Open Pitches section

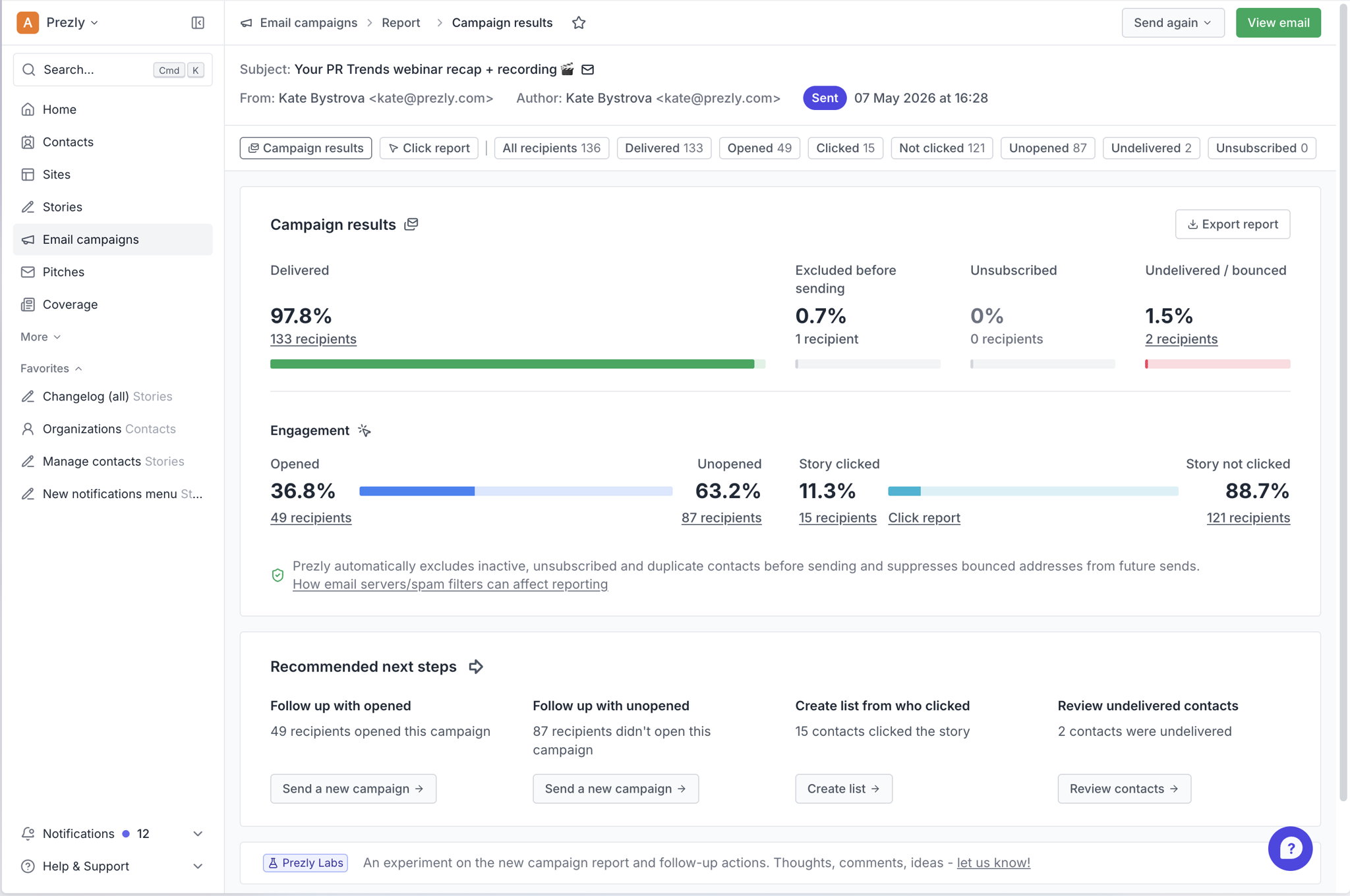coord(113,271)
